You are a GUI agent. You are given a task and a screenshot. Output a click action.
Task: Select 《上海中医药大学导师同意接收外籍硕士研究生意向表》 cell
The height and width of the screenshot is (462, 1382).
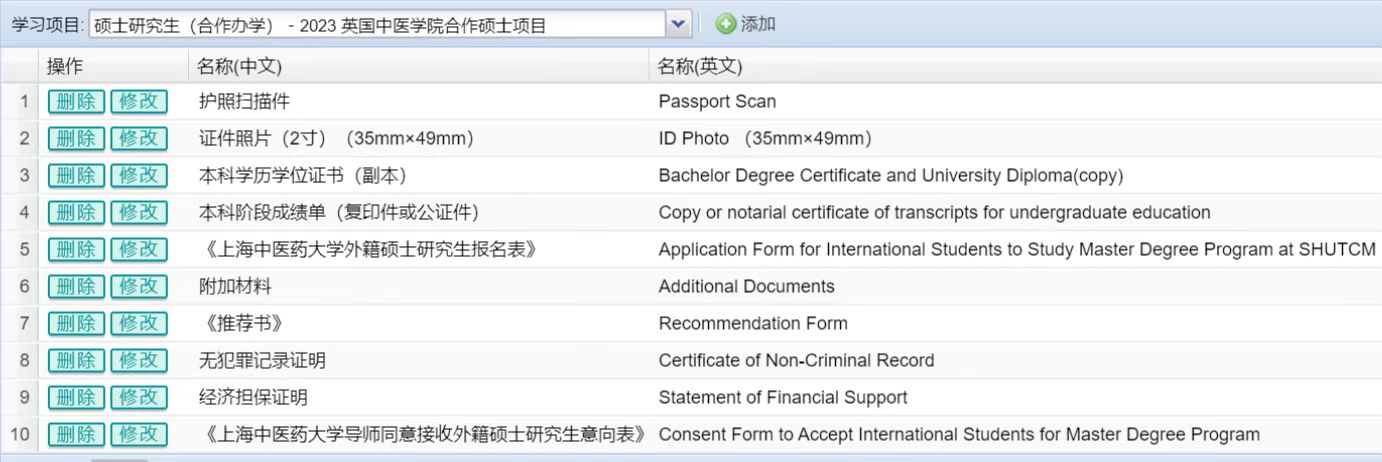pyautogui.click(x=418, y=434)
